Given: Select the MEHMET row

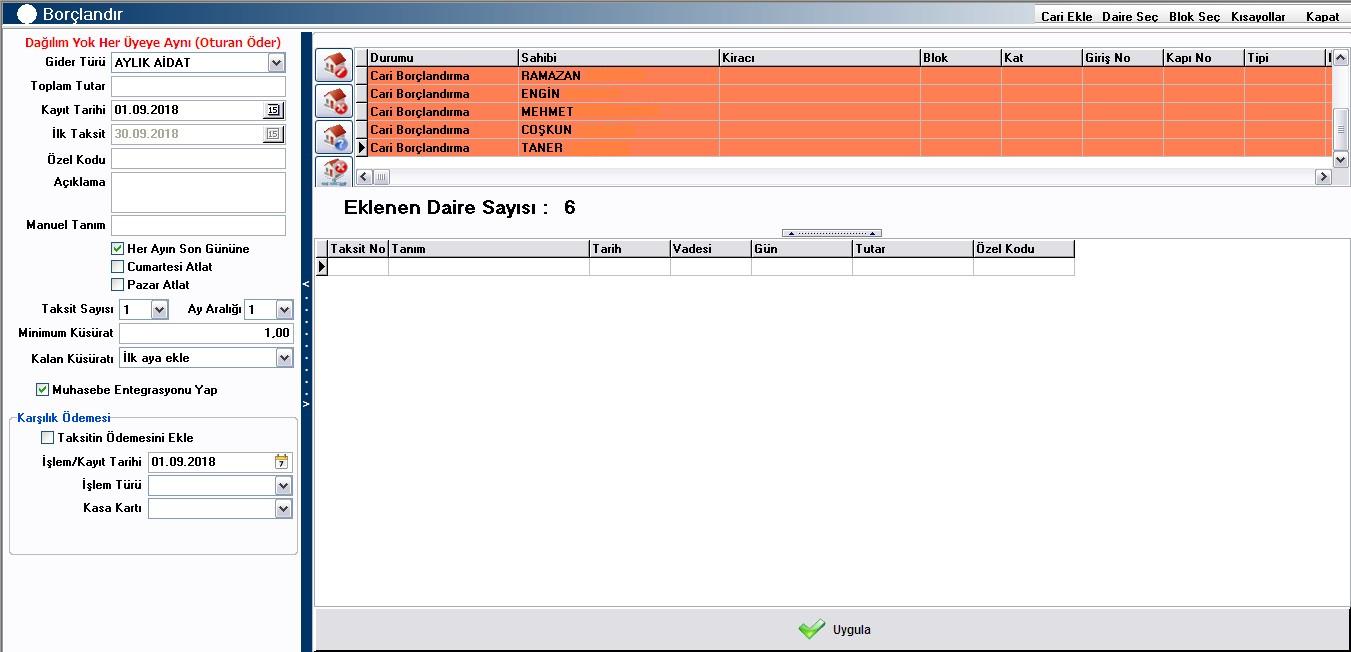Looking at the screenshot, I should [x=845, y=112].
